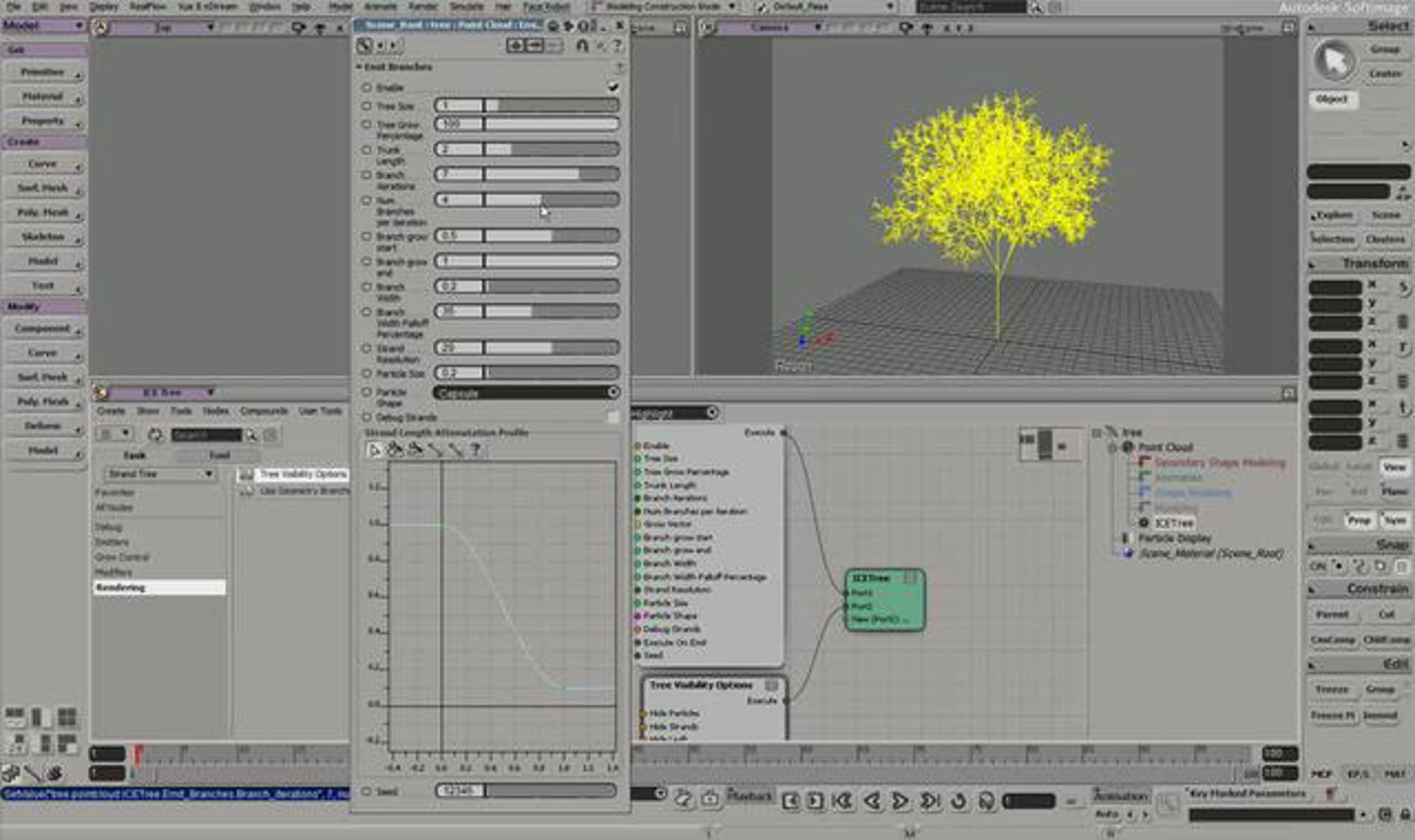Click the Branch Iterations slider

click(x=526, y=174)
